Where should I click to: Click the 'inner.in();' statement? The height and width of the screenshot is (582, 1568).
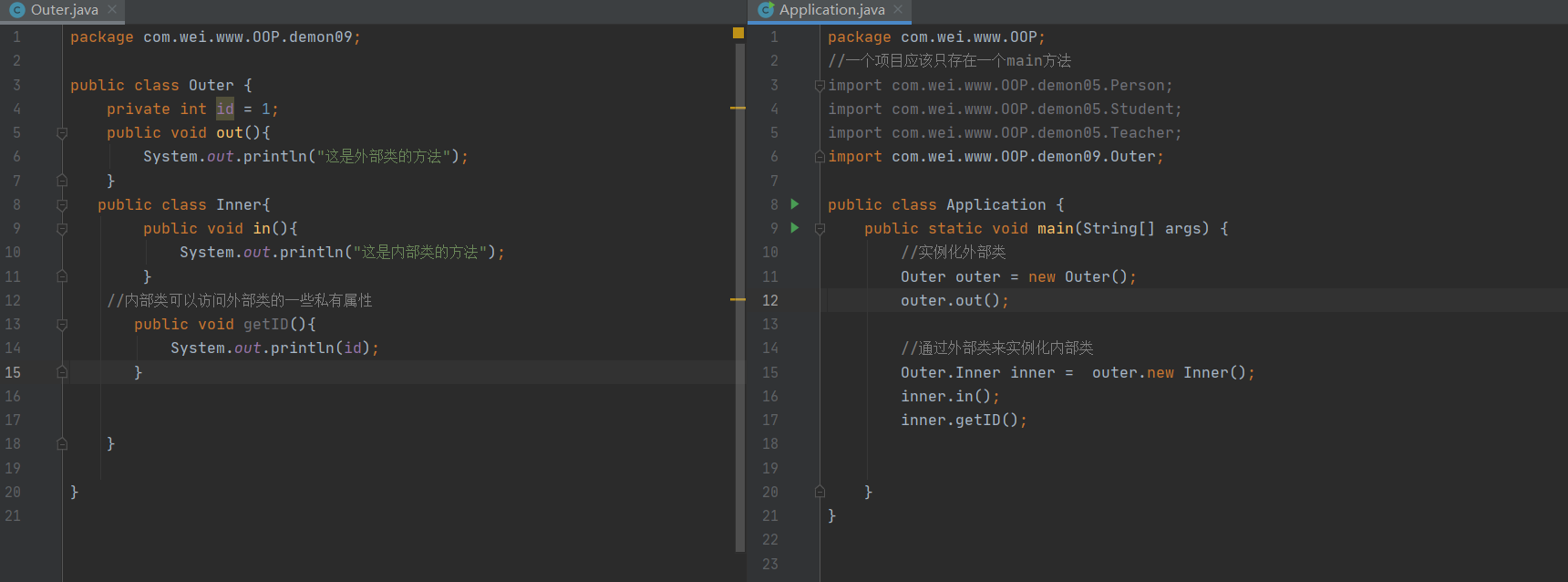[951, 396]
